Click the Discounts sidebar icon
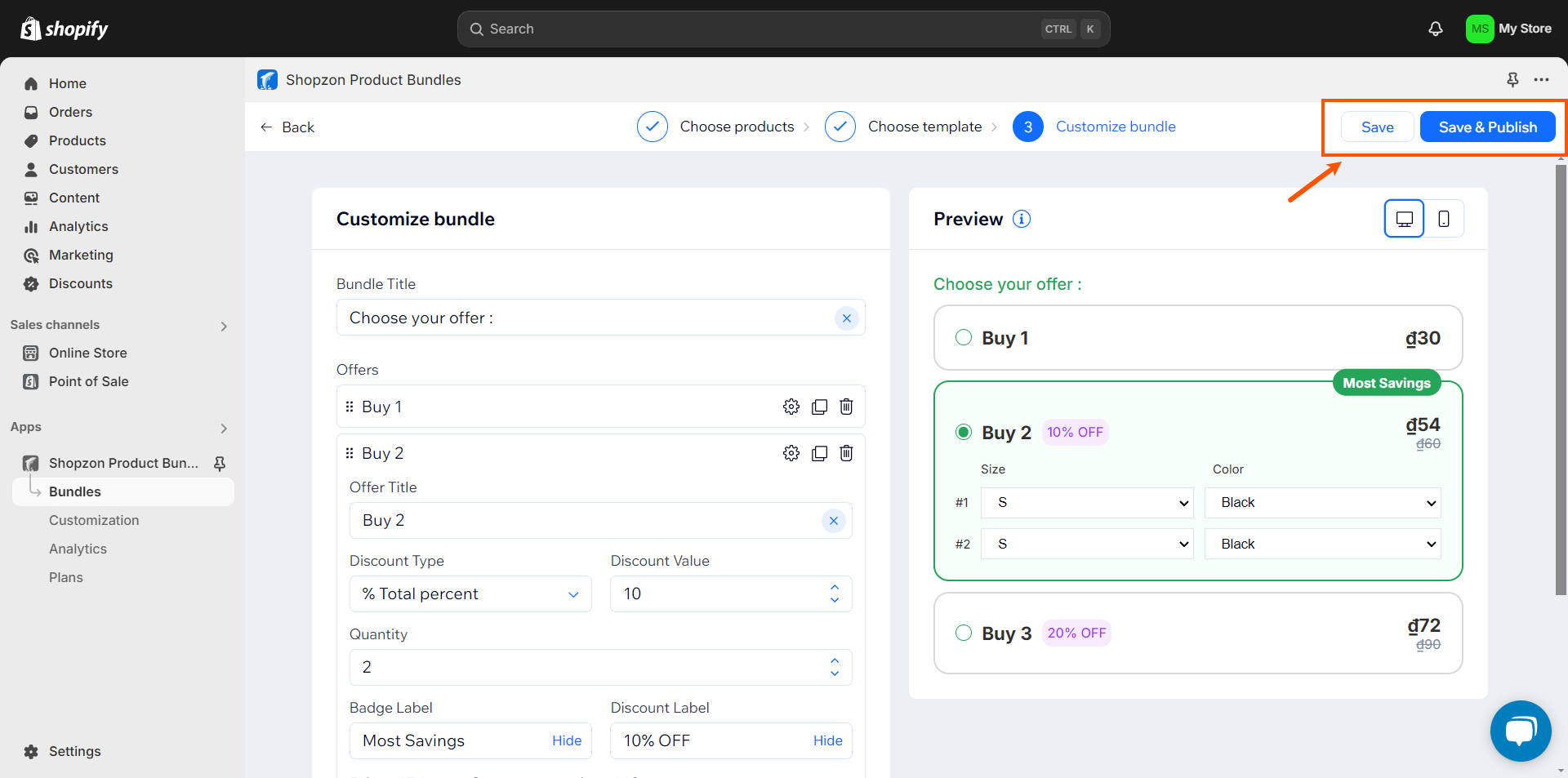Screen dimensions: 1568x778 [31, 284]
